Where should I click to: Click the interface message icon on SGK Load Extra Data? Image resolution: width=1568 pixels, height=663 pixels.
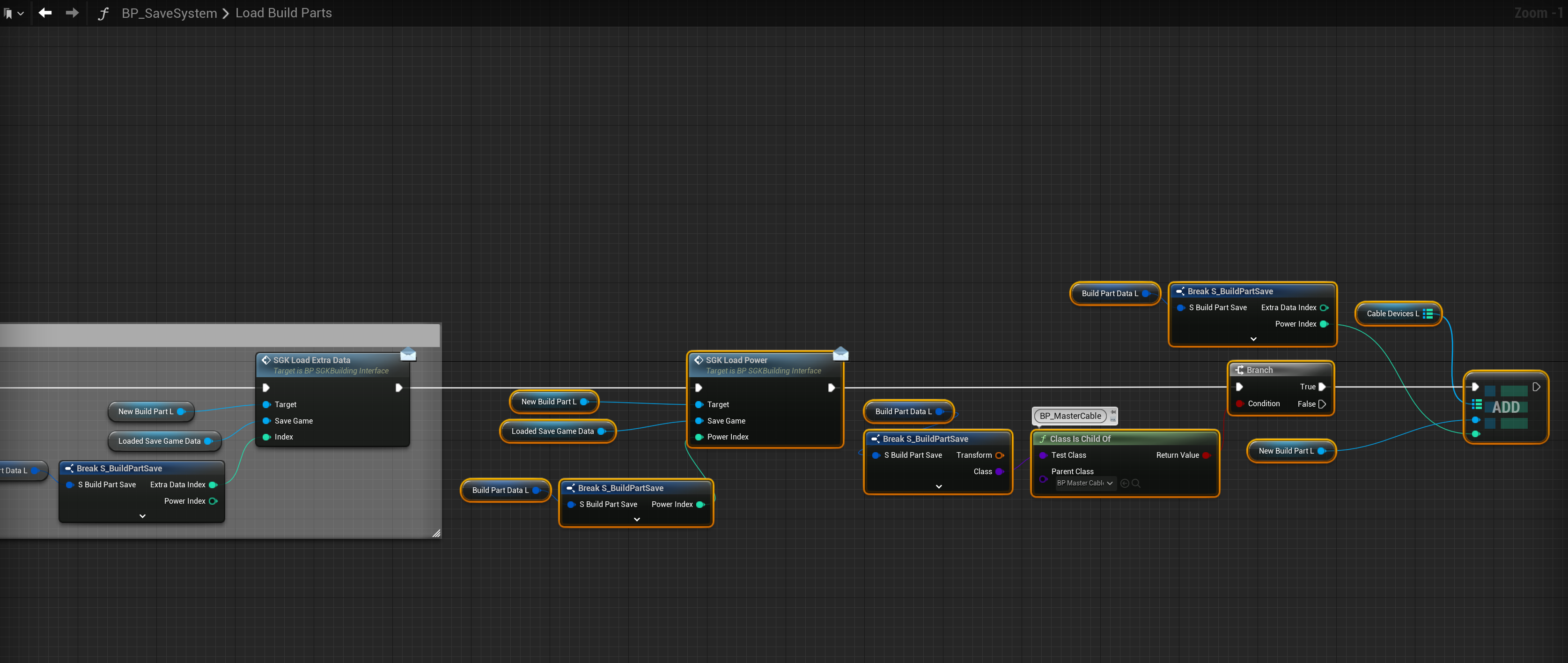tap(408, 354)
